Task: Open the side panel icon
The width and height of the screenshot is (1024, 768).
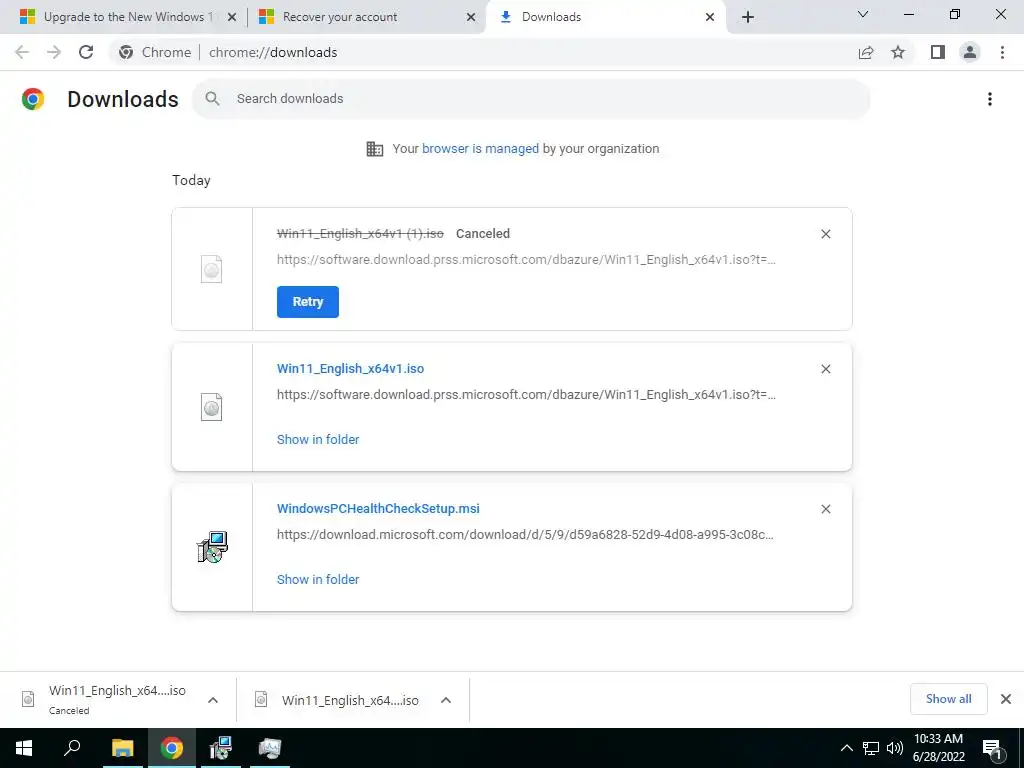Action: pos(938,52)
